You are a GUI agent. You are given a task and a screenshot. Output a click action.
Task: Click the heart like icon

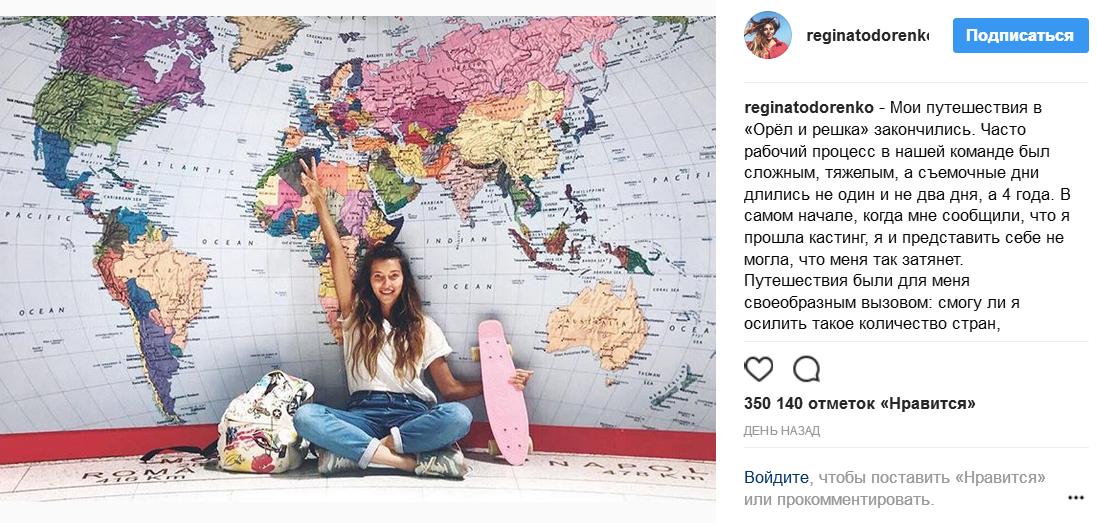tap(758, 368)
